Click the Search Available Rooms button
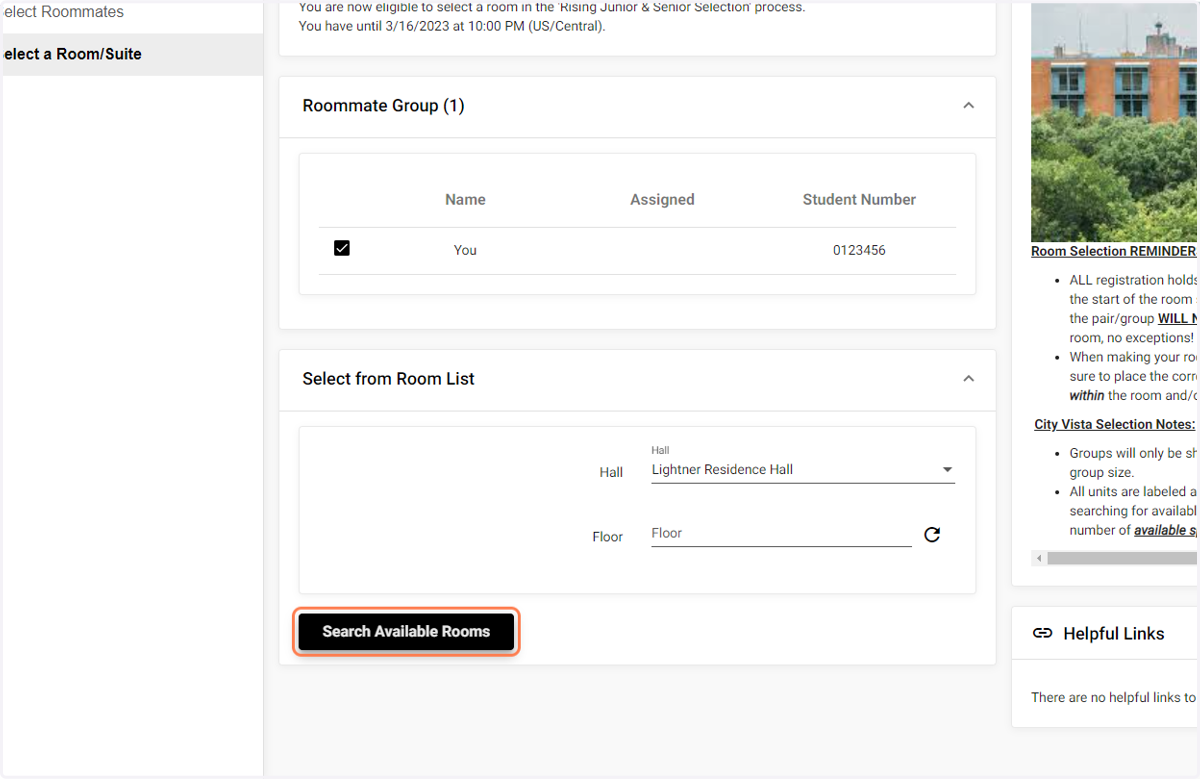This screenshot has height=779, width=1200. [x=406, y=632]
